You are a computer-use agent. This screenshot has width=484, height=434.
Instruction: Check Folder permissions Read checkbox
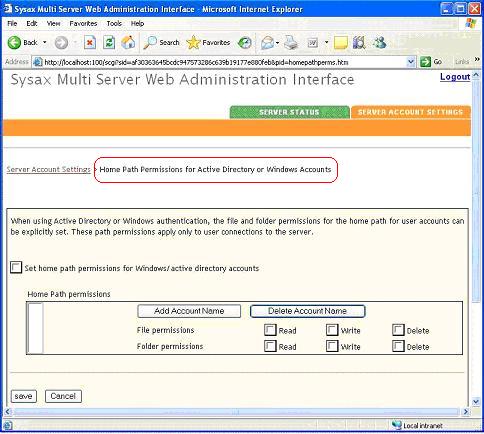tap(270, 346)
